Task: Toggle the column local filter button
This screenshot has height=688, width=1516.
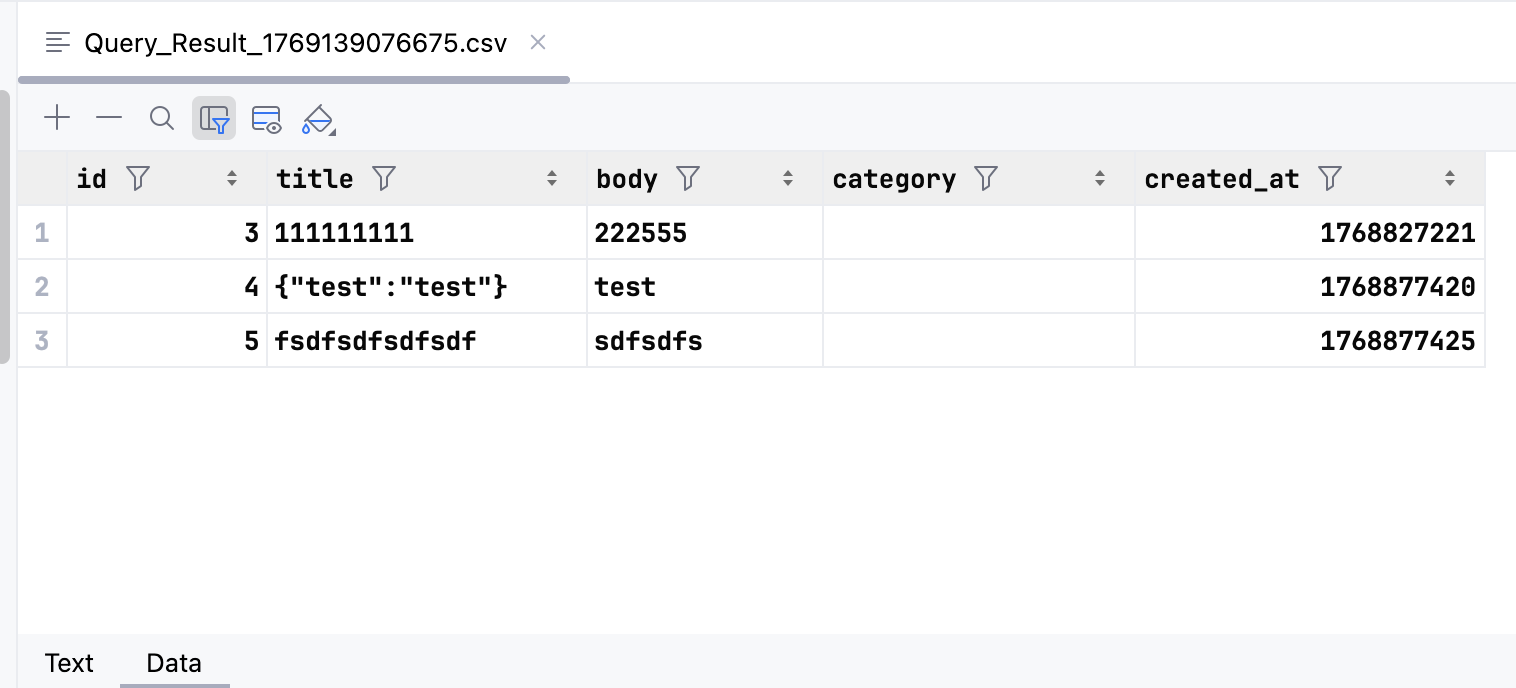Action: pos(214,119)
